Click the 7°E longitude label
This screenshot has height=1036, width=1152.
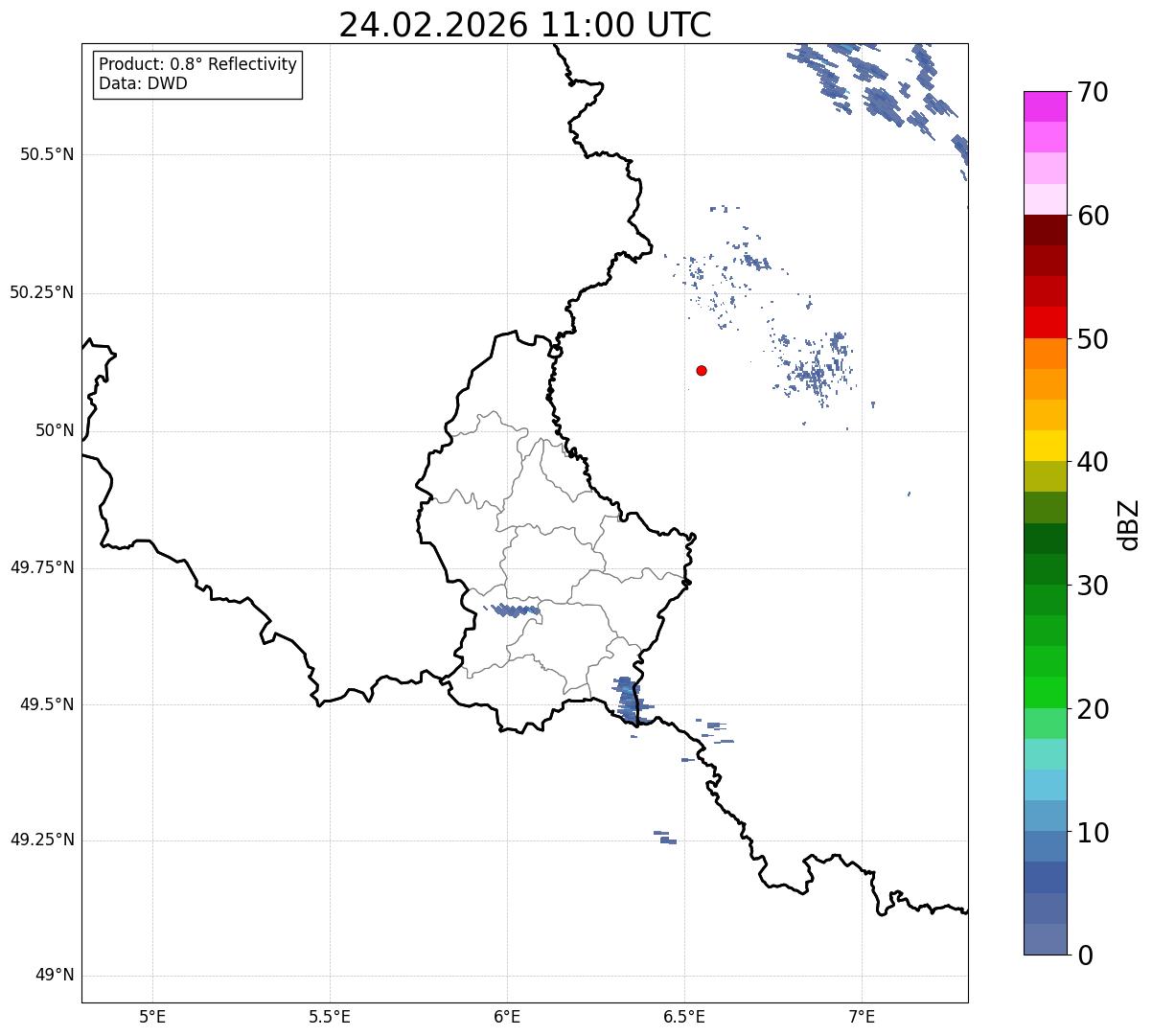click(x=862, y=1016)
